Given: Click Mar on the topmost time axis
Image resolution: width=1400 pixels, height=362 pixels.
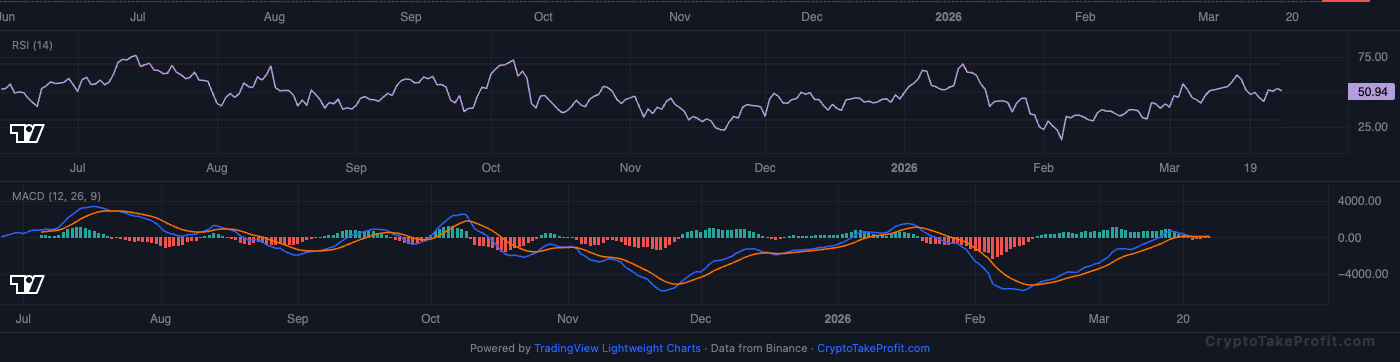Looking at the screenshot, I should click(x=1208, y=17).
